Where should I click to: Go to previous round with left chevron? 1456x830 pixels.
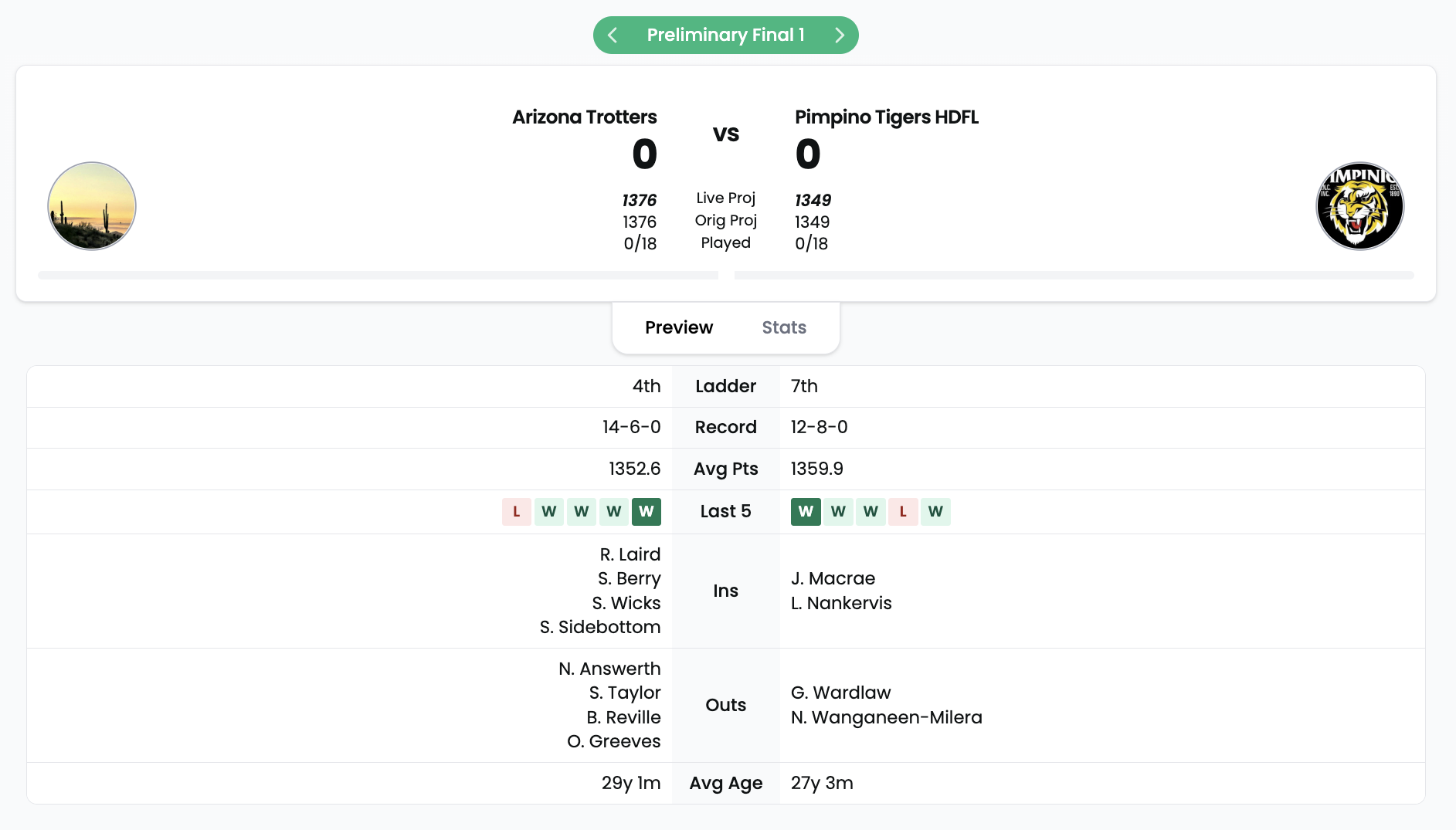(x=613, y=35)
